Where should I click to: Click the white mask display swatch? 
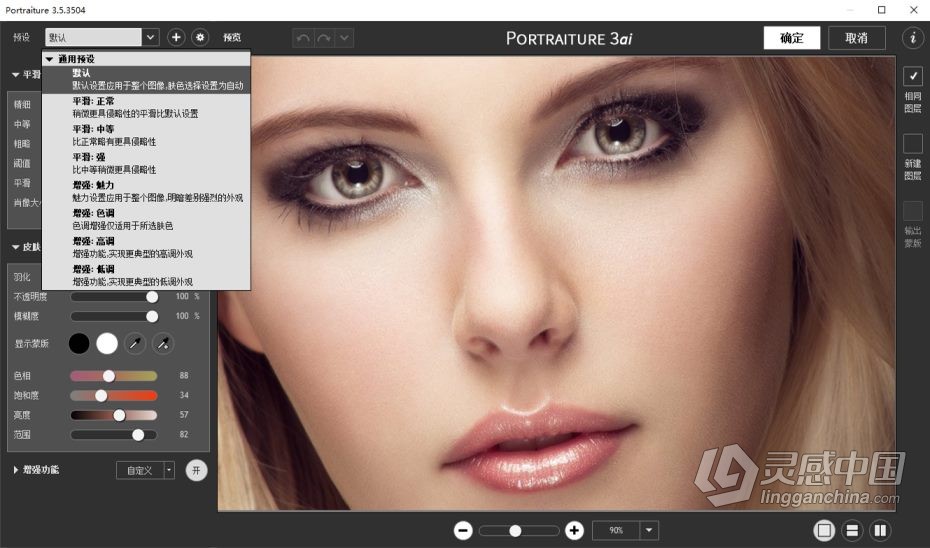coord(107,343)
